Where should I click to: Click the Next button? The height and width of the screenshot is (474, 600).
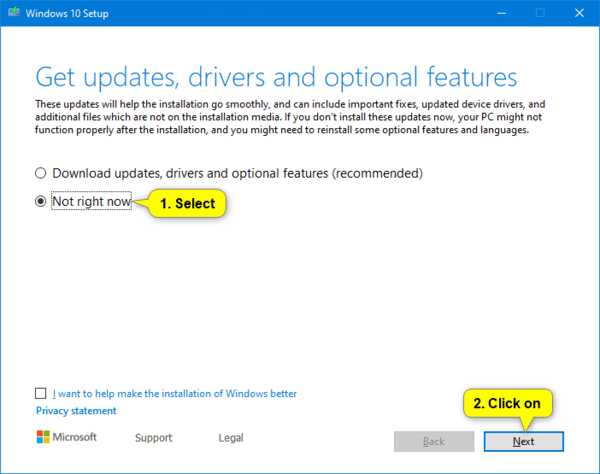coord(523,441)
